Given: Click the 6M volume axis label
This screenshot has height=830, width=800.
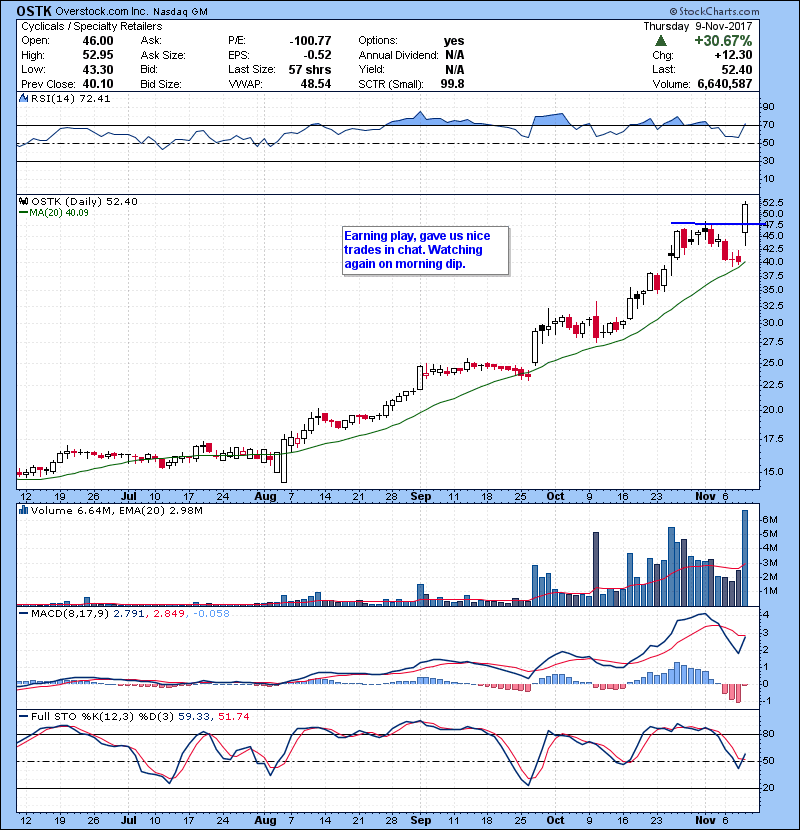Looking at the screenshot, I should click(770, 520).
